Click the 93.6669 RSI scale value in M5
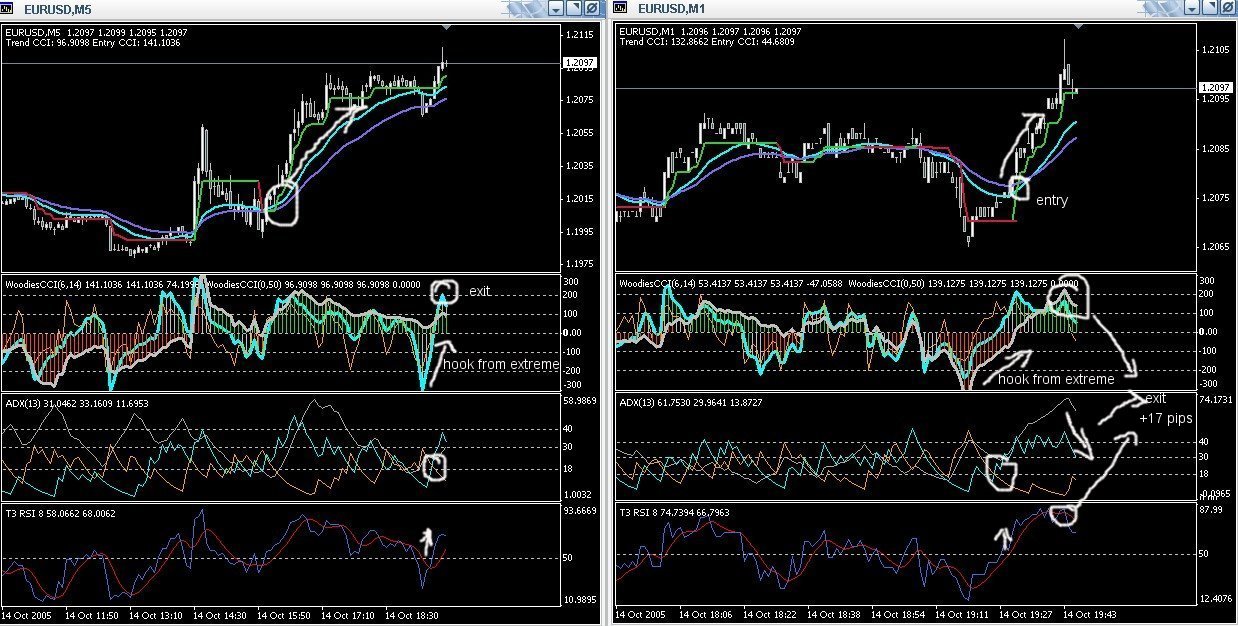 [581, 510]
